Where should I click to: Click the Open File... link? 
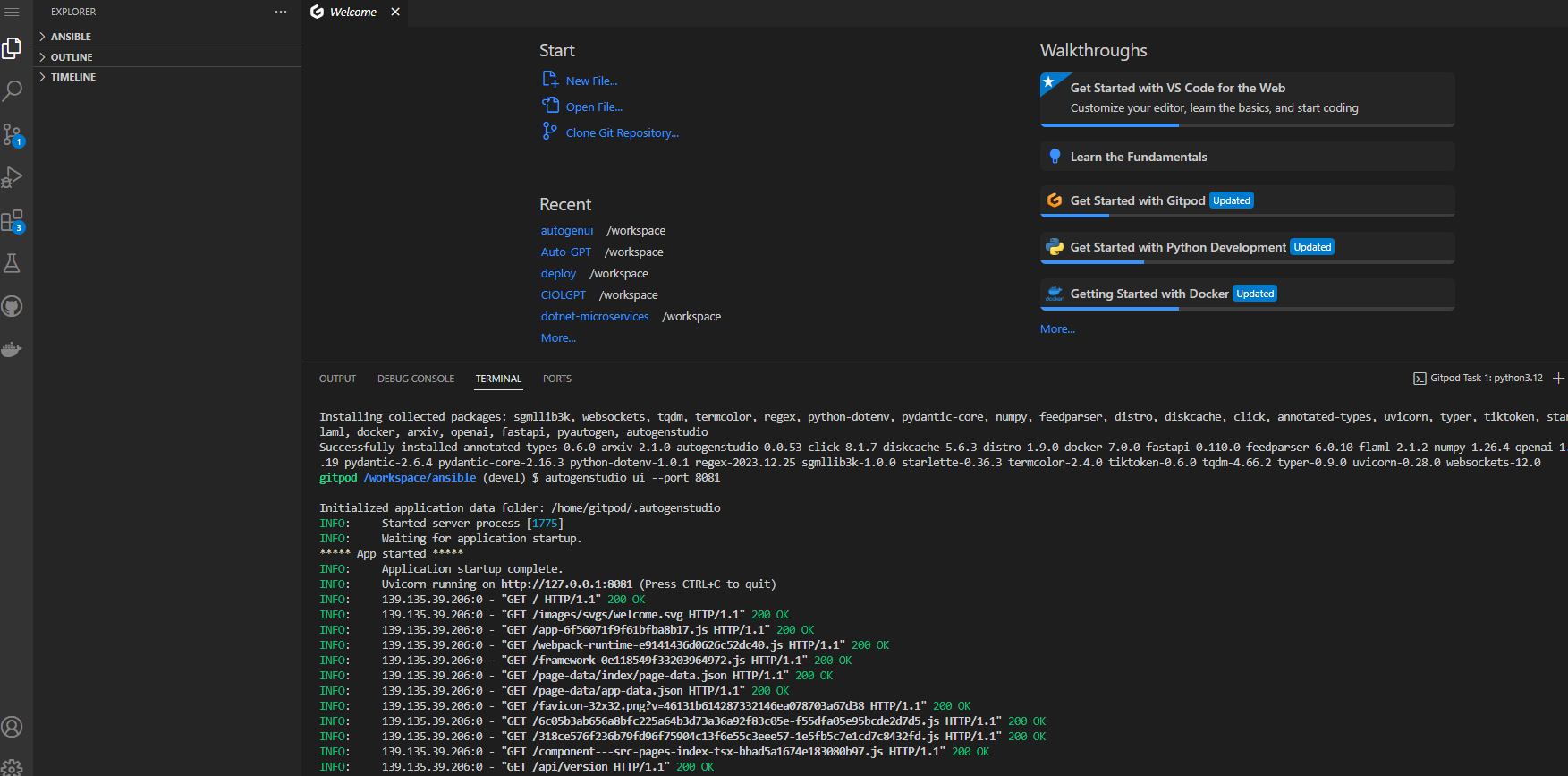click(594, 107)
